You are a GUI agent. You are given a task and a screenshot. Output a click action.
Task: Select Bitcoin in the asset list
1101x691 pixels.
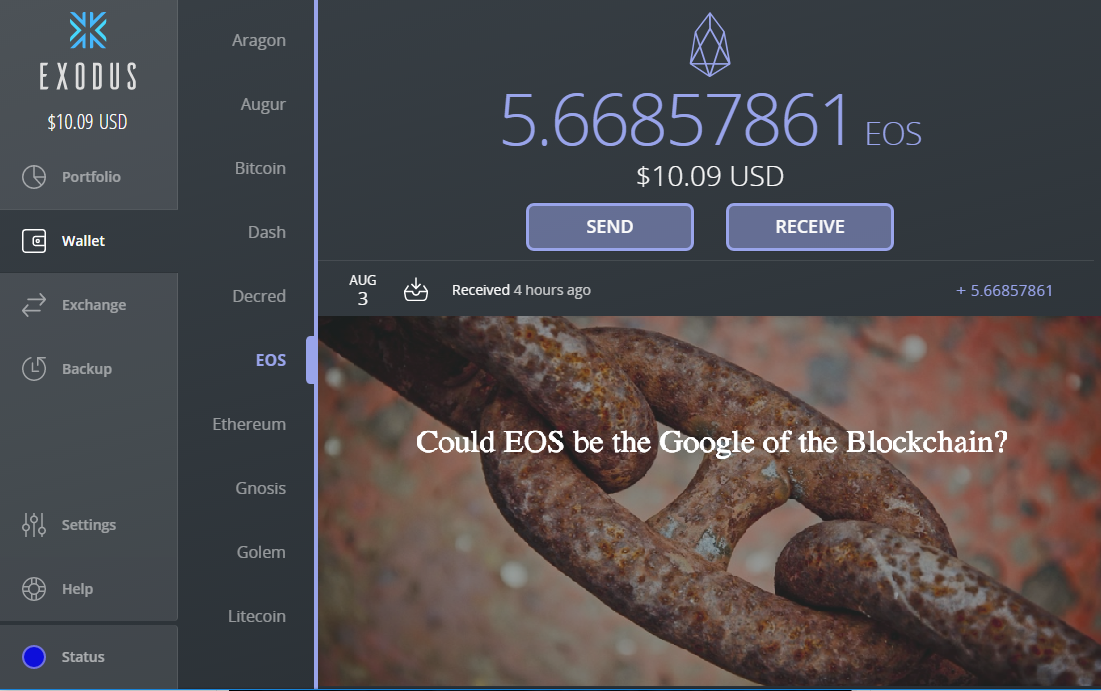coord(260,169)
